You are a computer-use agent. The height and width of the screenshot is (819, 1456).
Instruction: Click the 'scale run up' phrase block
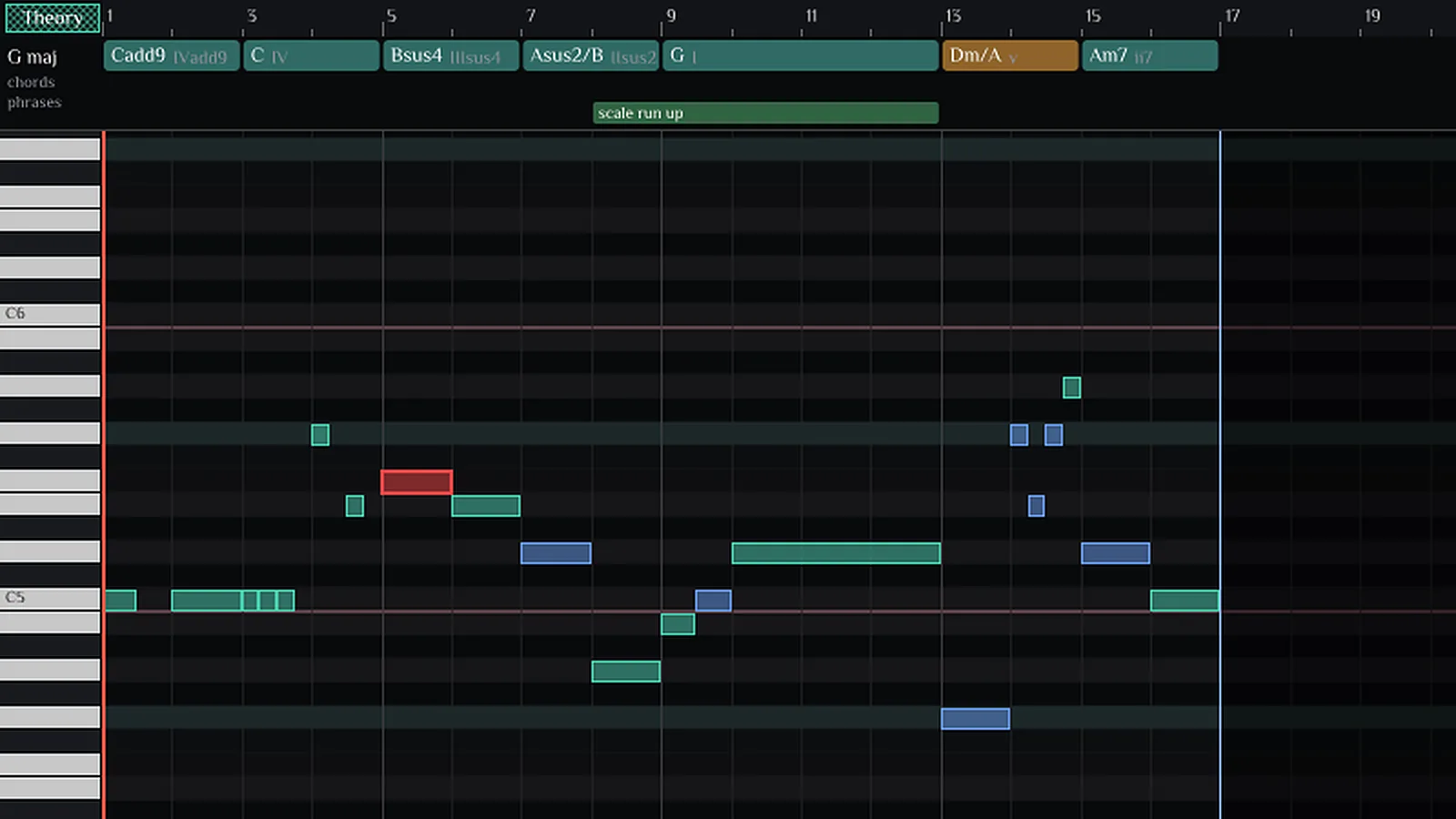(x=765, y=113)
